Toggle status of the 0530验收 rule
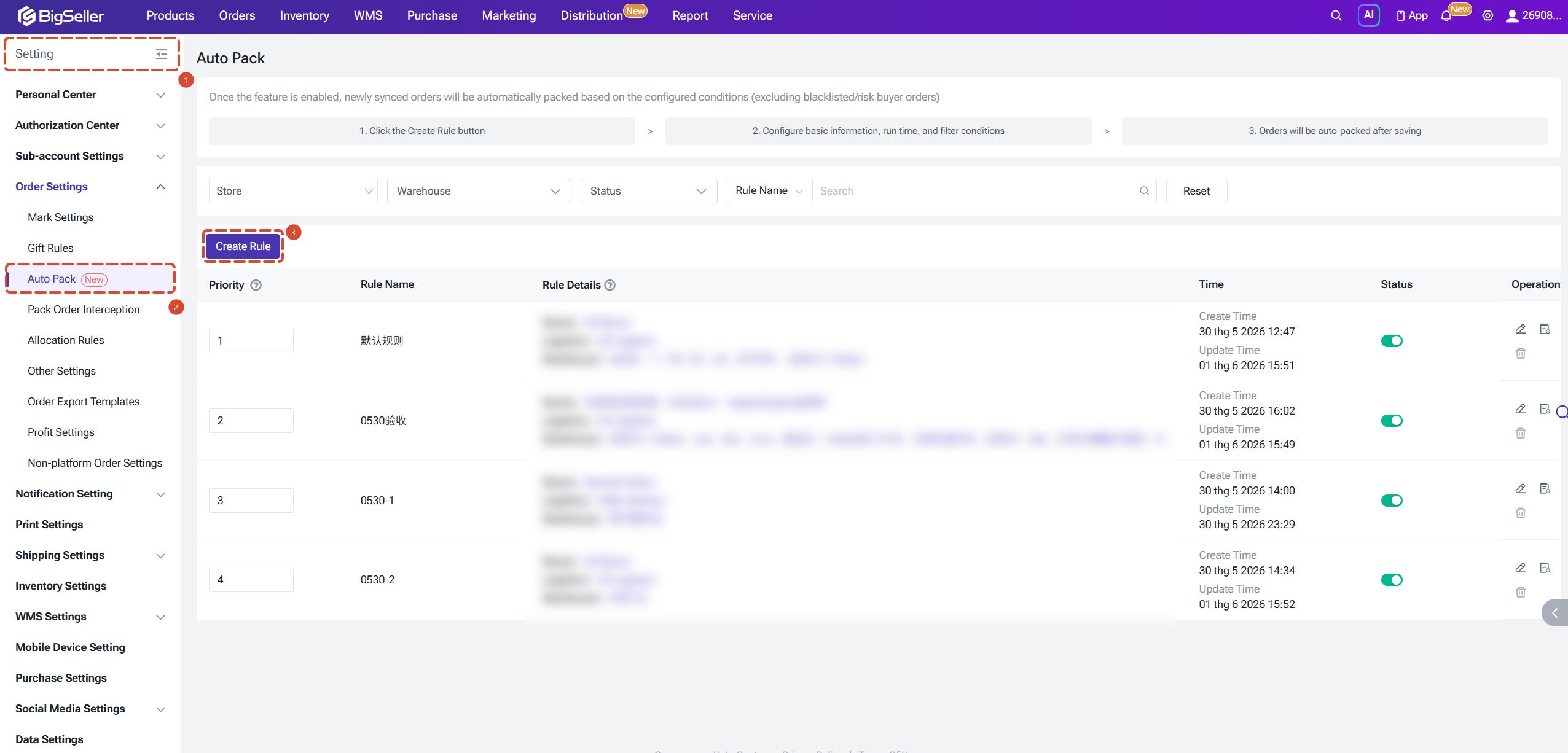The width and height of the screenshot is (1568, 753). click(1392, 421)
